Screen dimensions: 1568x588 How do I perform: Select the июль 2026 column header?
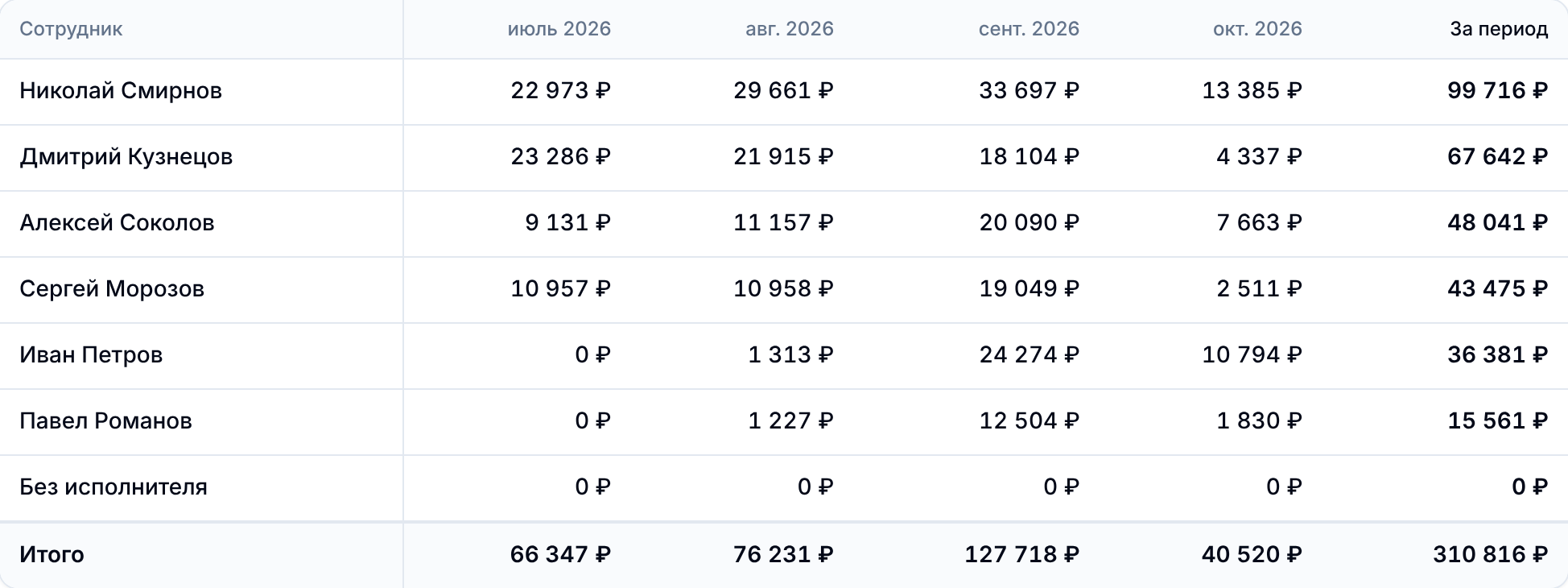(559, 29)
